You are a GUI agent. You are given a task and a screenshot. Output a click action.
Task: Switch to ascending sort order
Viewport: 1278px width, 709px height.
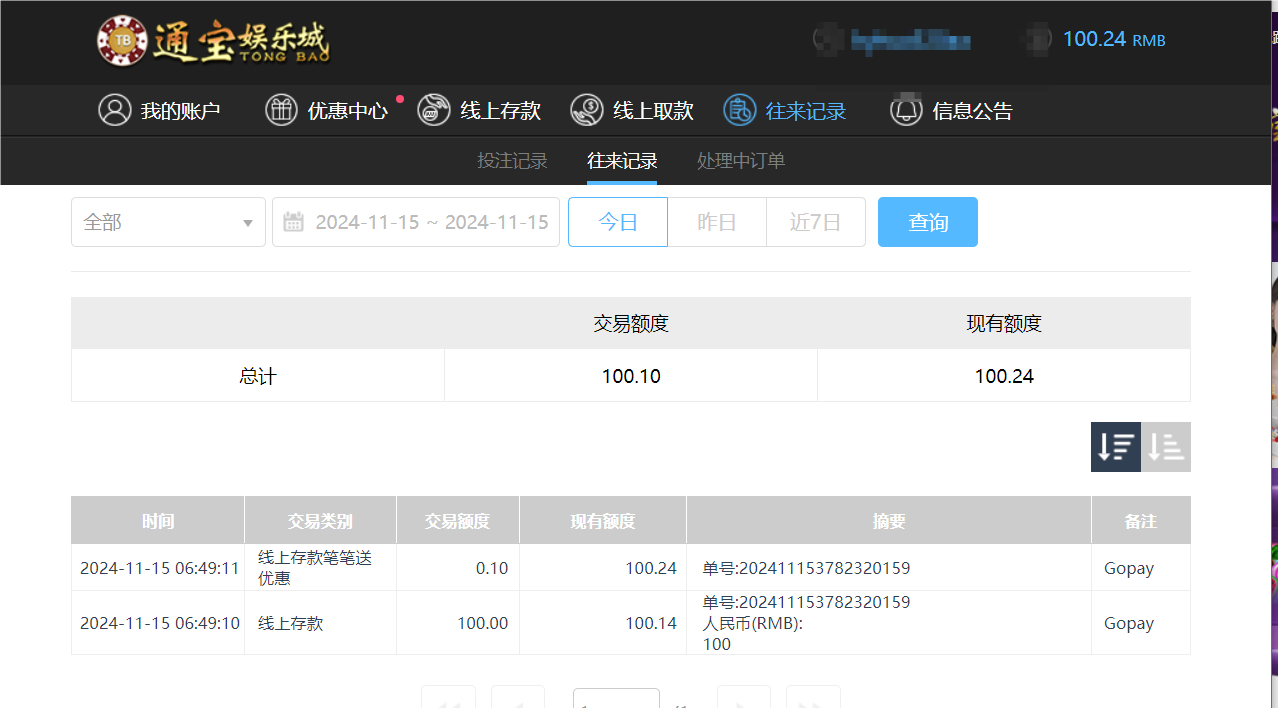(1165, 446)
